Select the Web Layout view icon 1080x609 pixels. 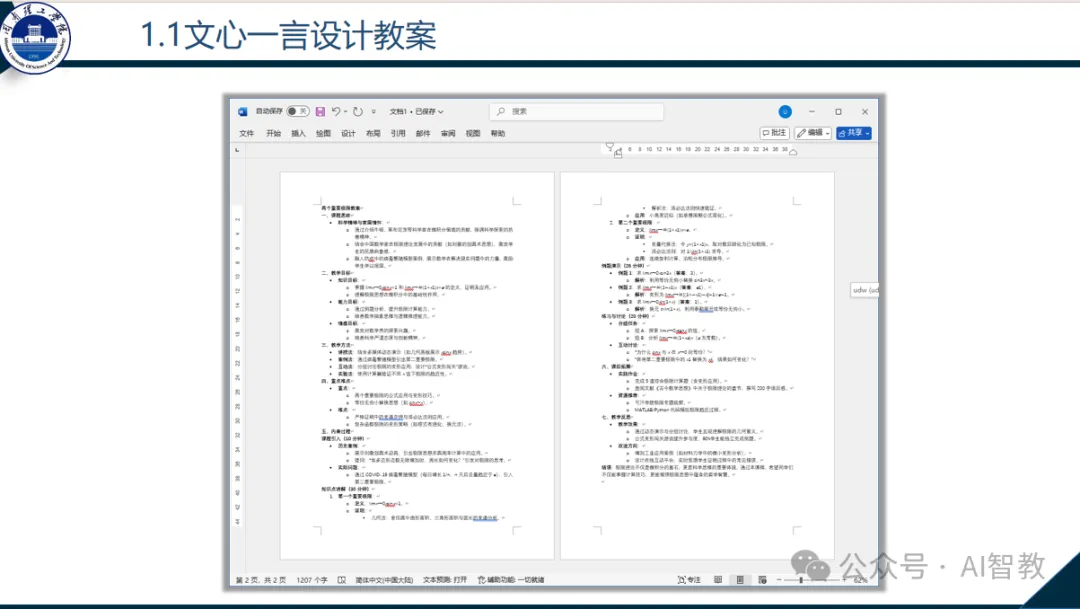click(x=762, y=580)
